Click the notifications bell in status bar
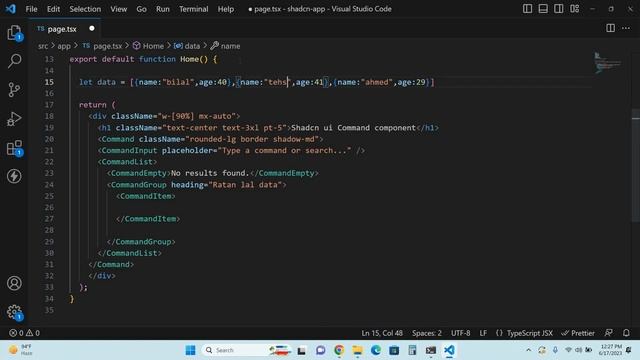The width and height of the screenshot is (640, 360). pyautogui.click(x=626, y=333)
